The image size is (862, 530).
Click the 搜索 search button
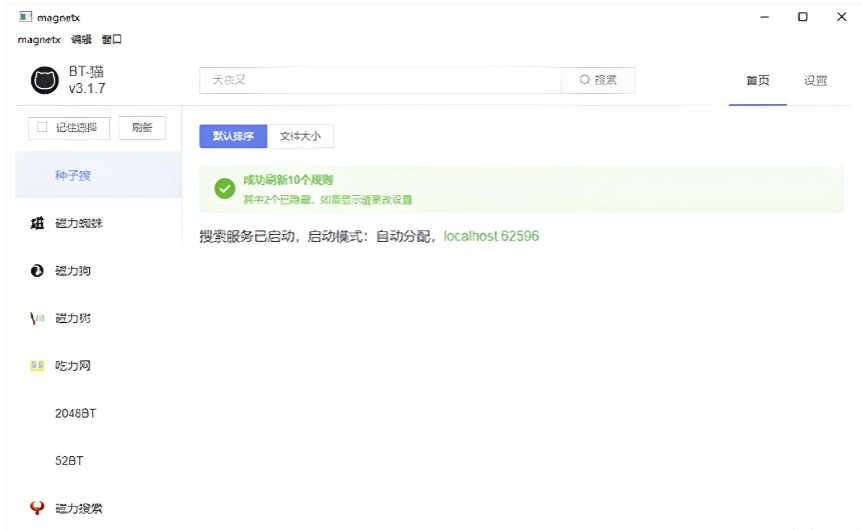598,80
